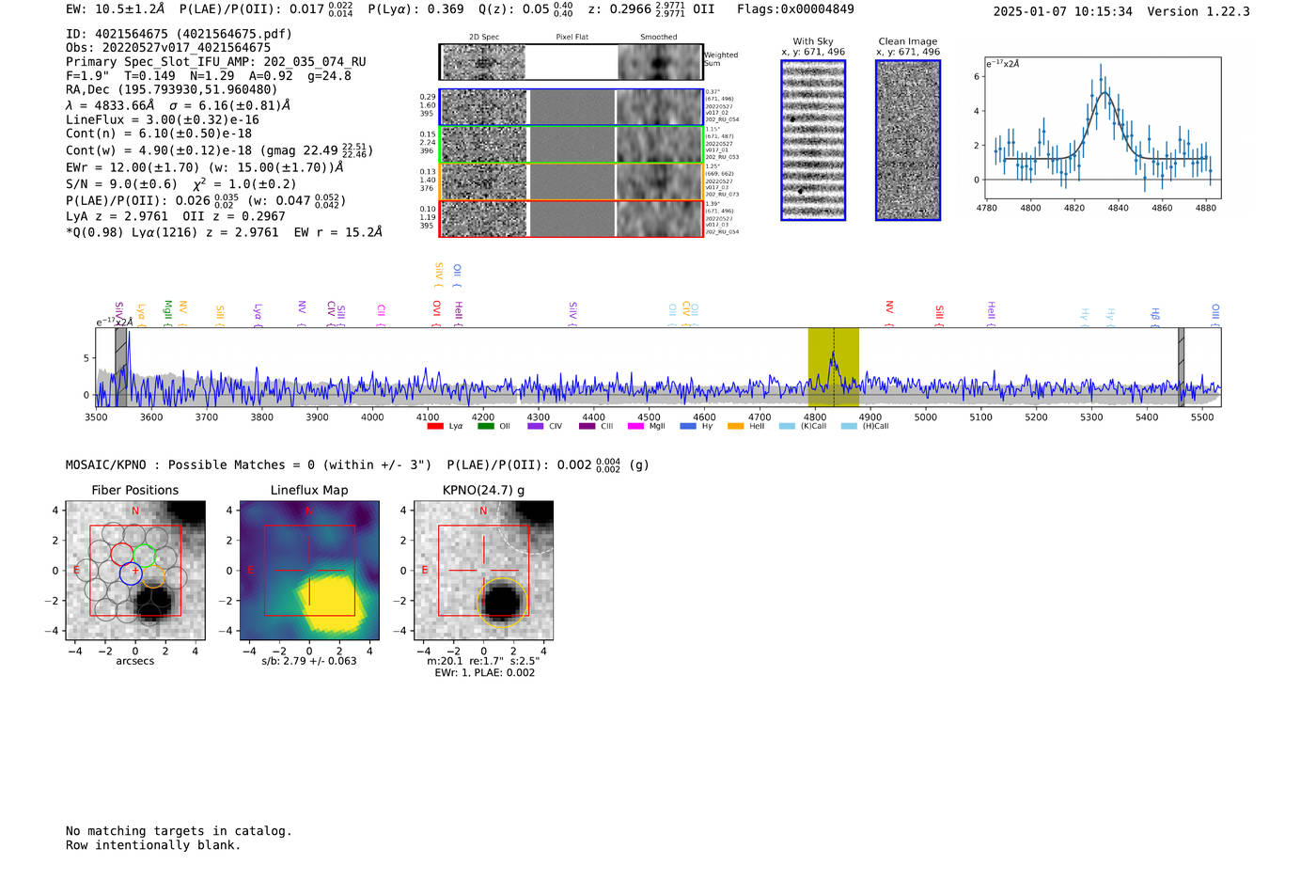The height and width of the screenshot is (896, 1316).
Task: Click the m:20.1 re:1.7" s:2.5" caption
Action: (483, 661)
